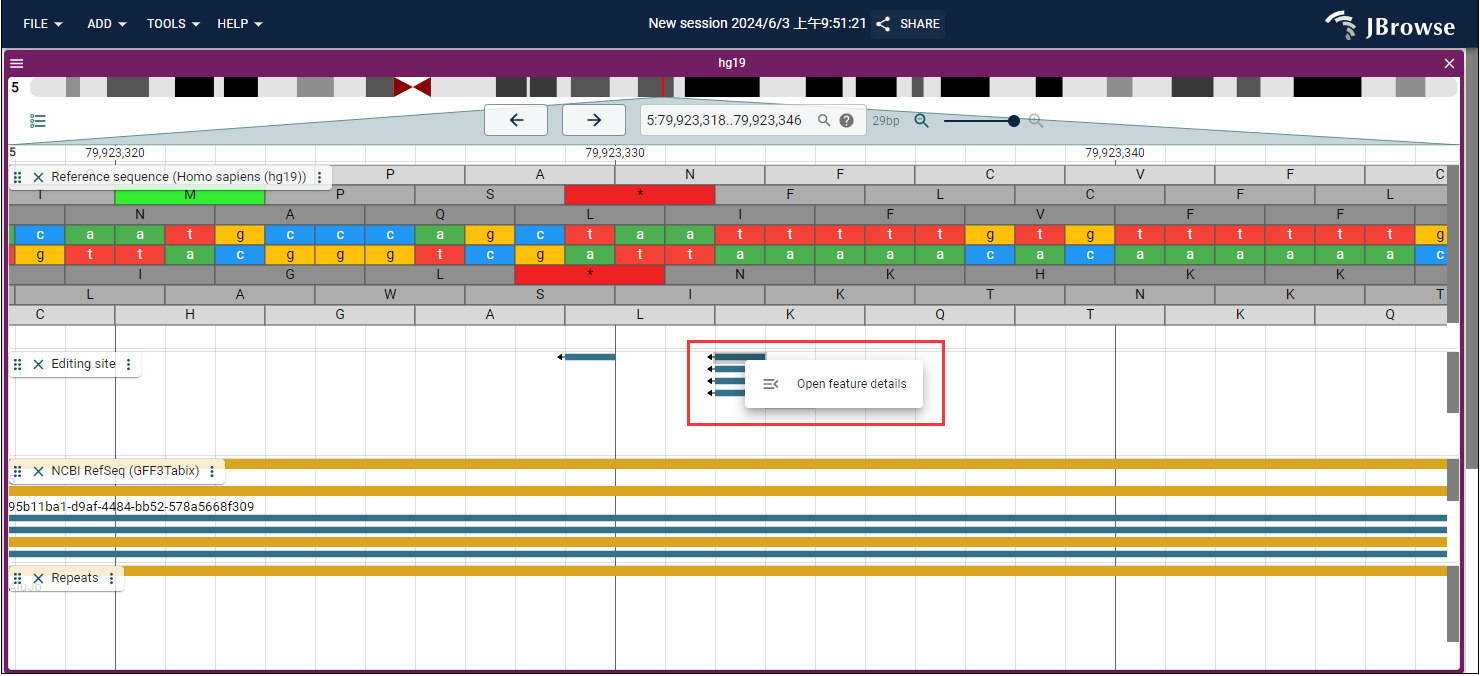
Task: Click the red stop codon cell in upper translation
Action: pos(640,195)
